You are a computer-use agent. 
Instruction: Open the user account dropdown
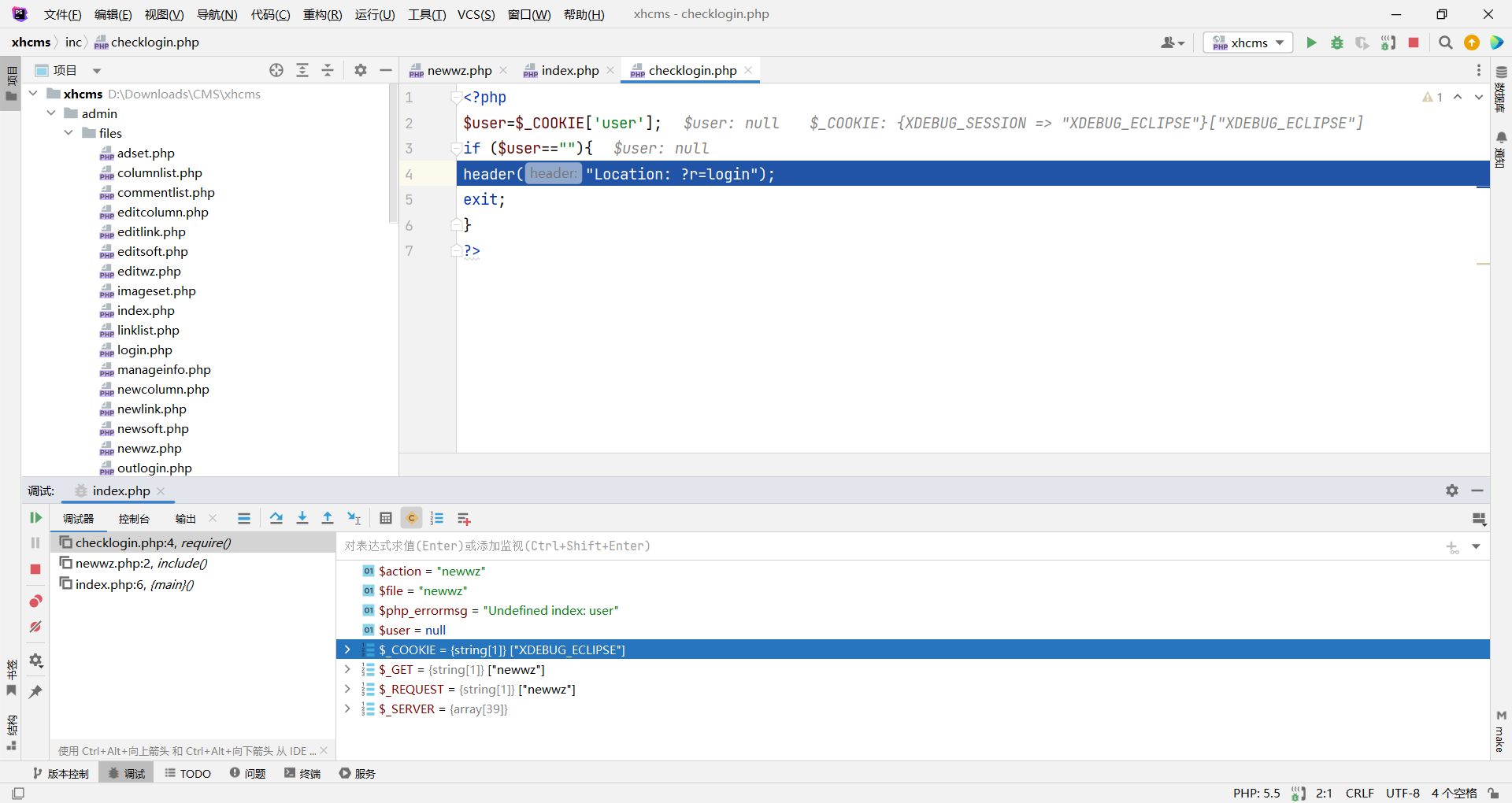click(x=1173, y=43)
